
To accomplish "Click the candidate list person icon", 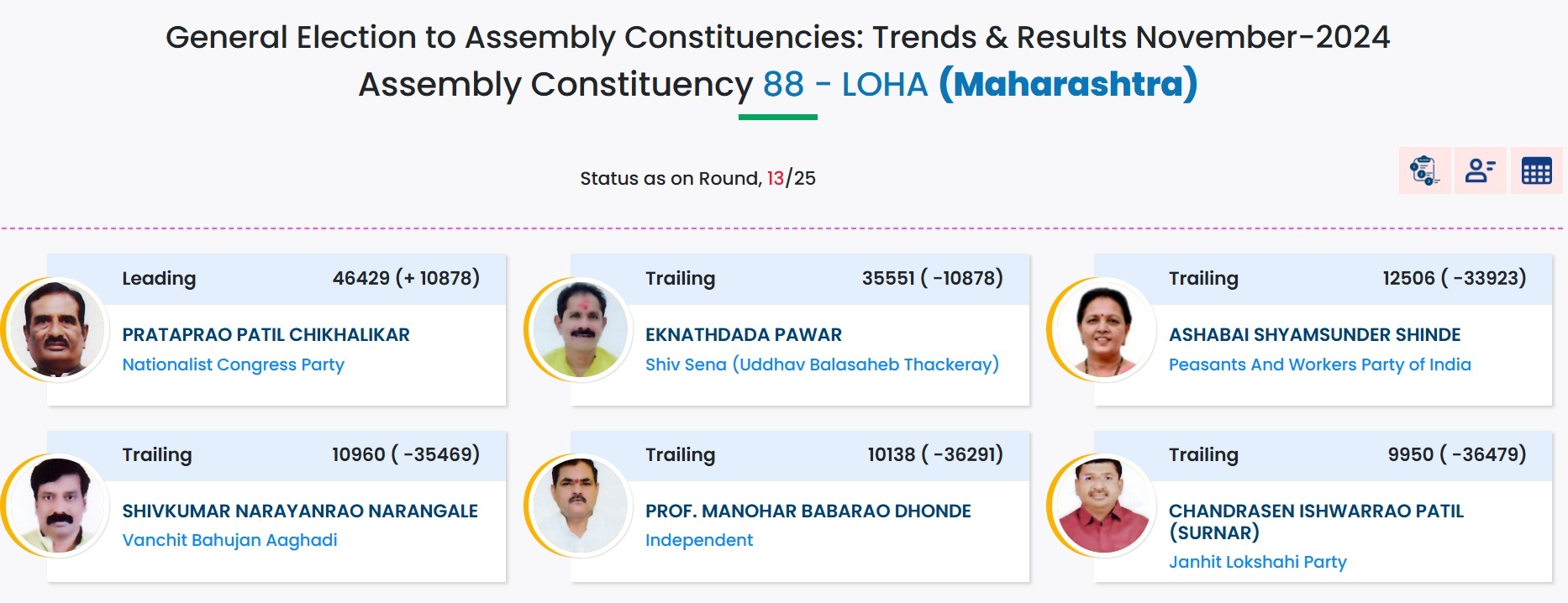I will 1480,170.
